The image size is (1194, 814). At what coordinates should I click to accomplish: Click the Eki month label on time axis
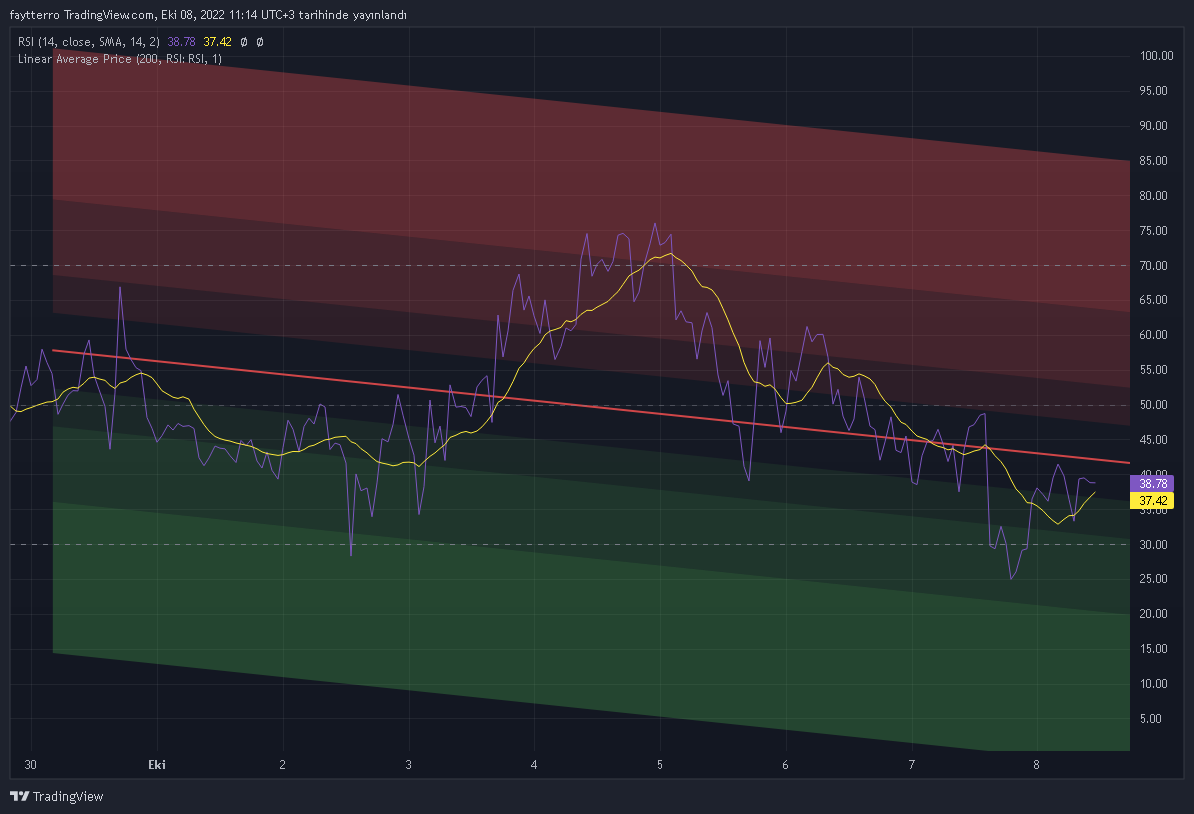tap(157, 765)
